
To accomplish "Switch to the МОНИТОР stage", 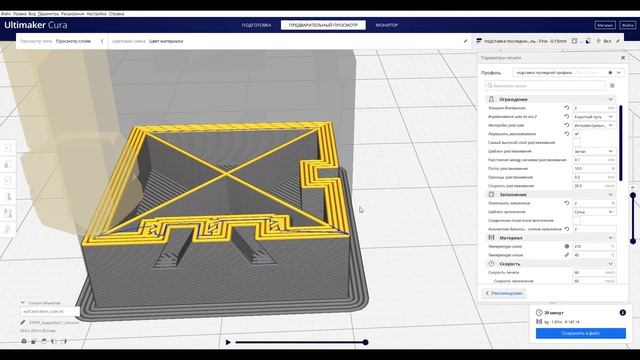I will pyautogui.click(x=387, y=25).
